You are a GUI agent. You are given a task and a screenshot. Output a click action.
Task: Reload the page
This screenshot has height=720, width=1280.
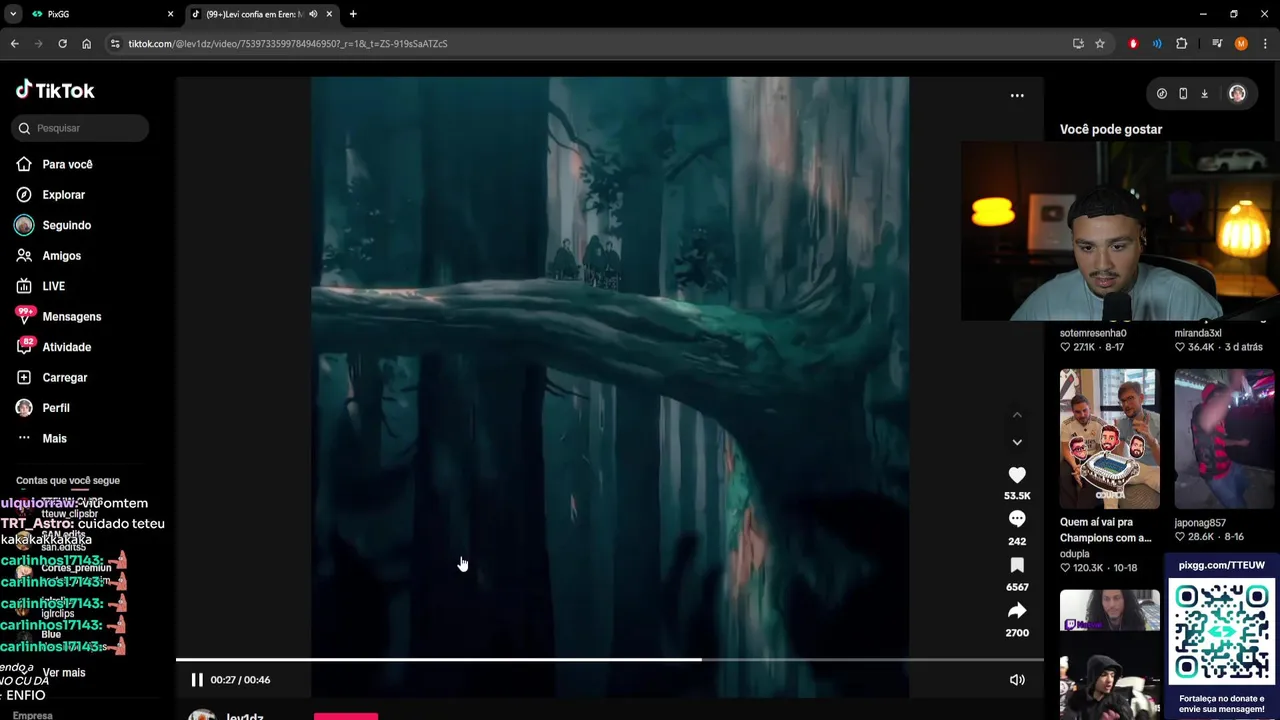click(62, 44)
